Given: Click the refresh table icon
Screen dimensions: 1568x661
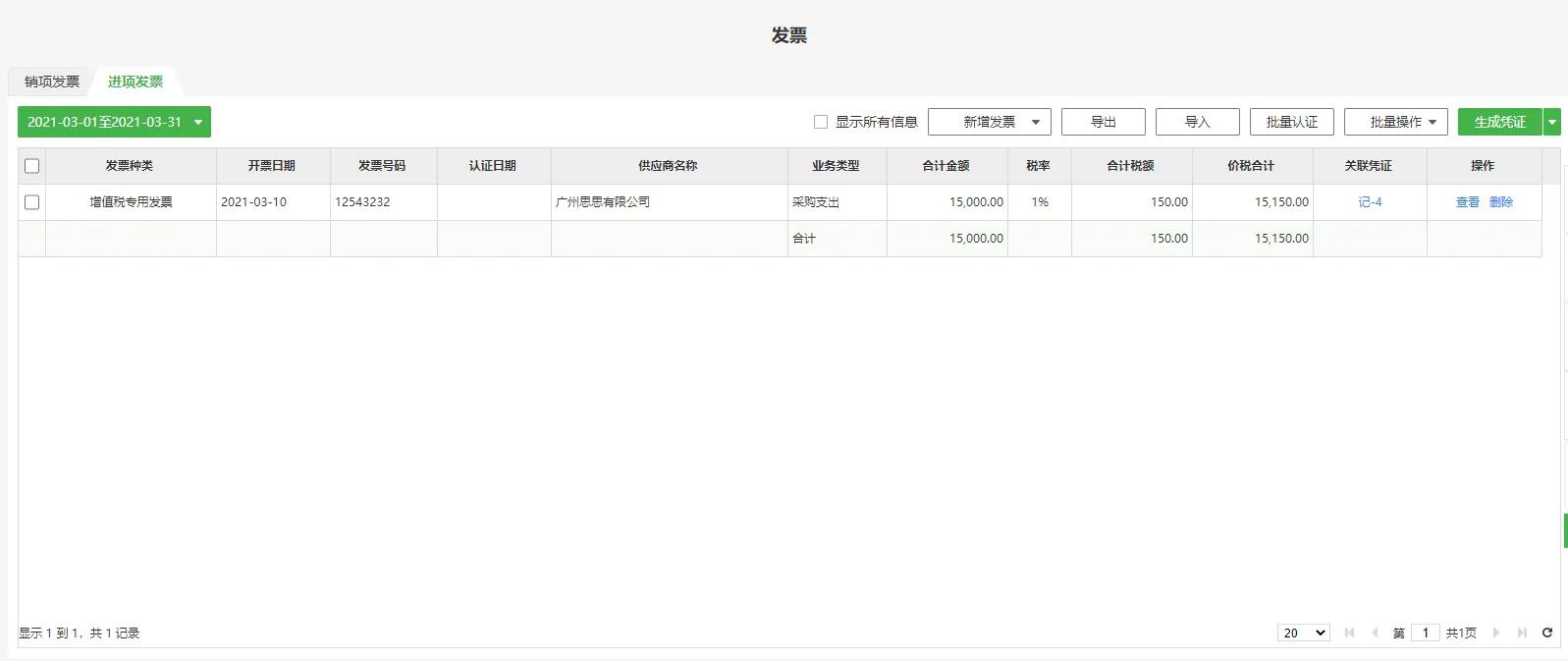Looking at the screenshot, I should coord(1547,633).
